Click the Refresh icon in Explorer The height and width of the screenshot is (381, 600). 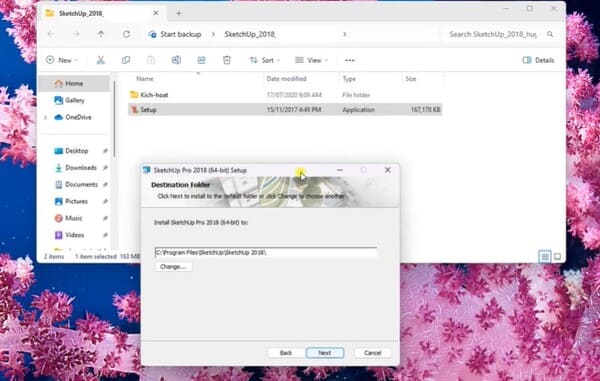coord(126,34)
